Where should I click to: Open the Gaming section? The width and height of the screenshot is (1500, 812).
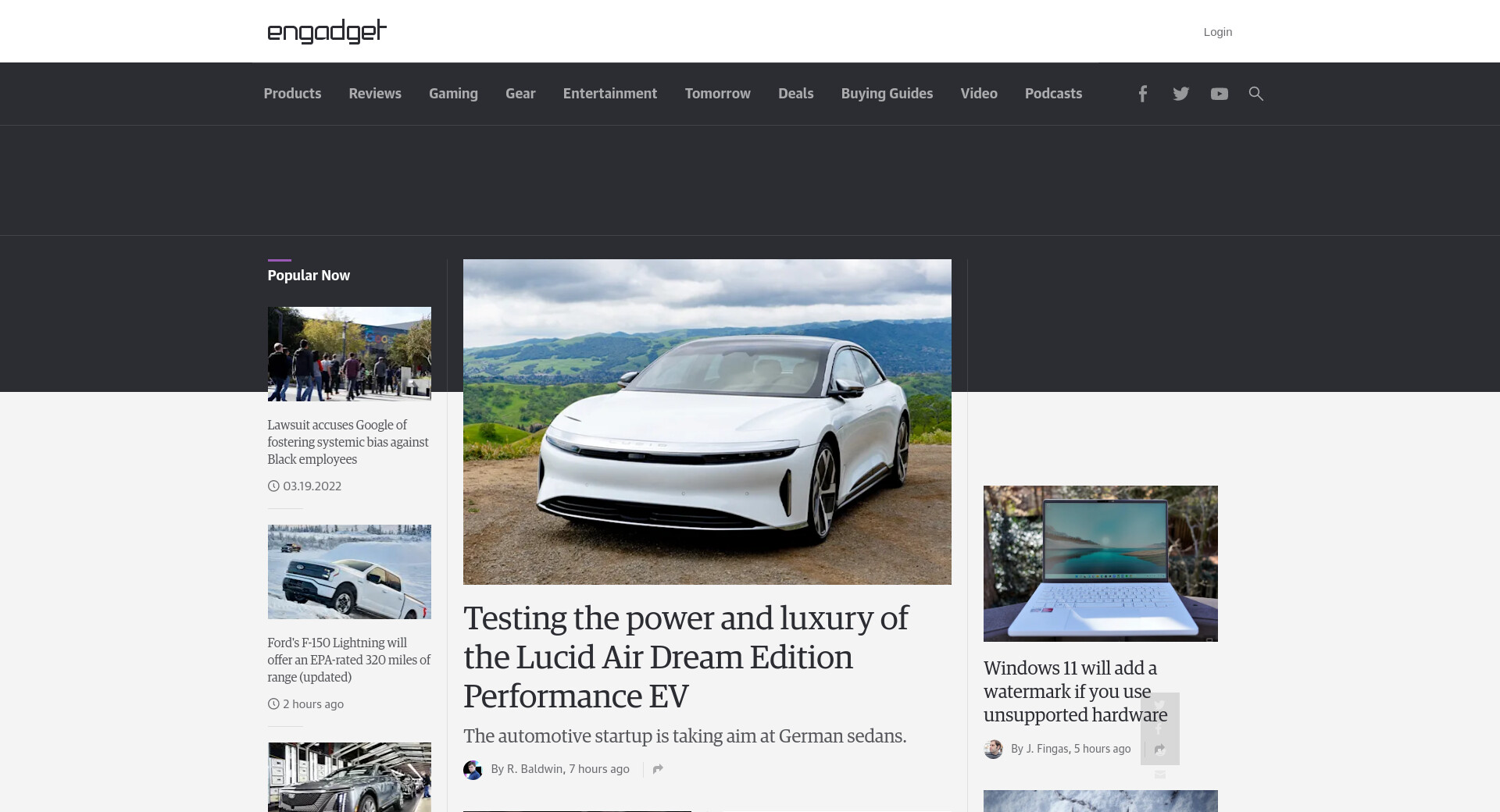(453, 94)
